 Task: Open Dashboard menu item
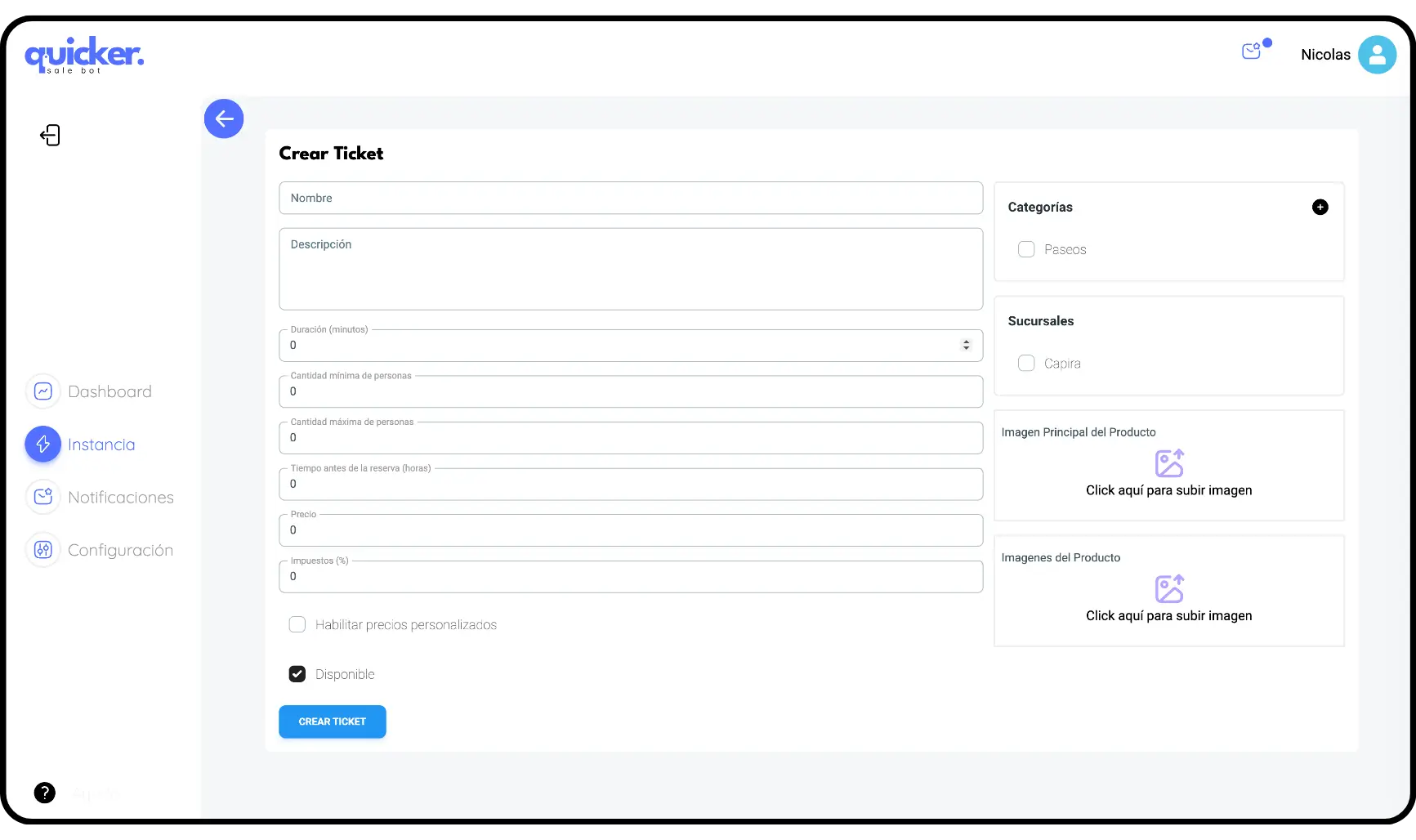coord(89,391)
